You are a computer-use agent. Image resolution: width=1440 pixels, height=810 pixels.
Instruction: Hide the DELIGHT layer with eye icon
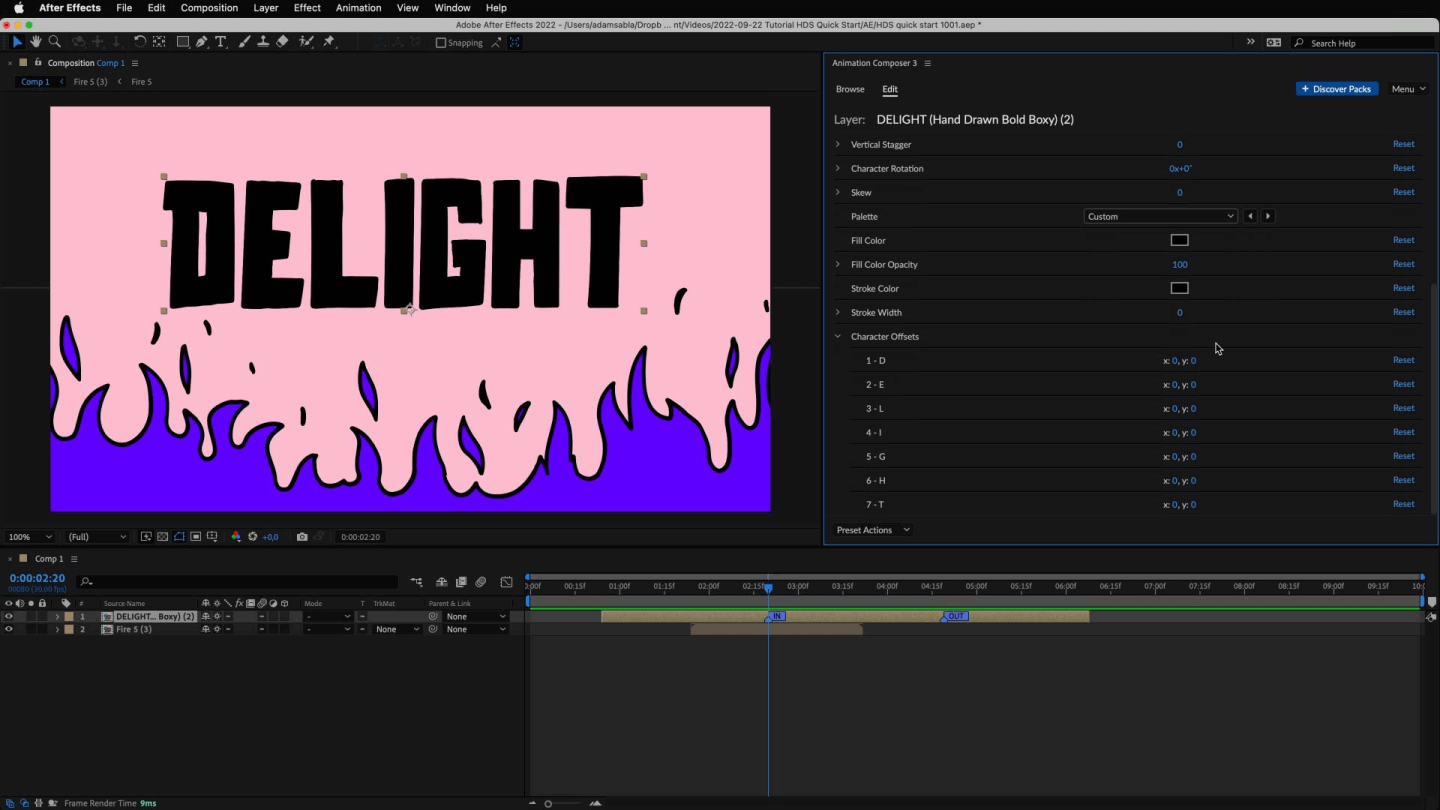click(x=9, y=617)
